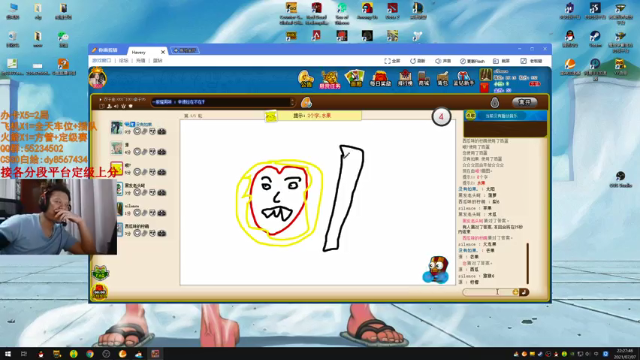Open the Windows Start menu
The image size is (640, 360).
tap(8, 354)
